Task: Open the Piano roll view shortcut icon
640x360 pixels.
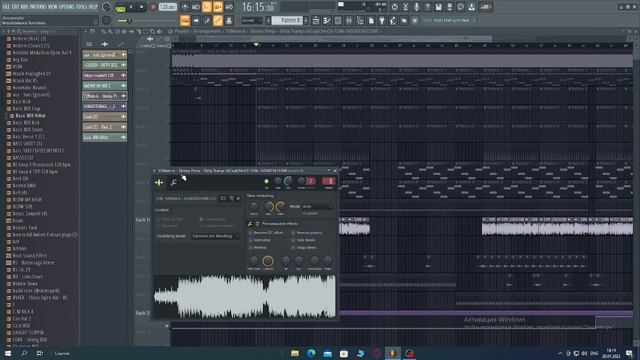Action: (x=327, y=20)
